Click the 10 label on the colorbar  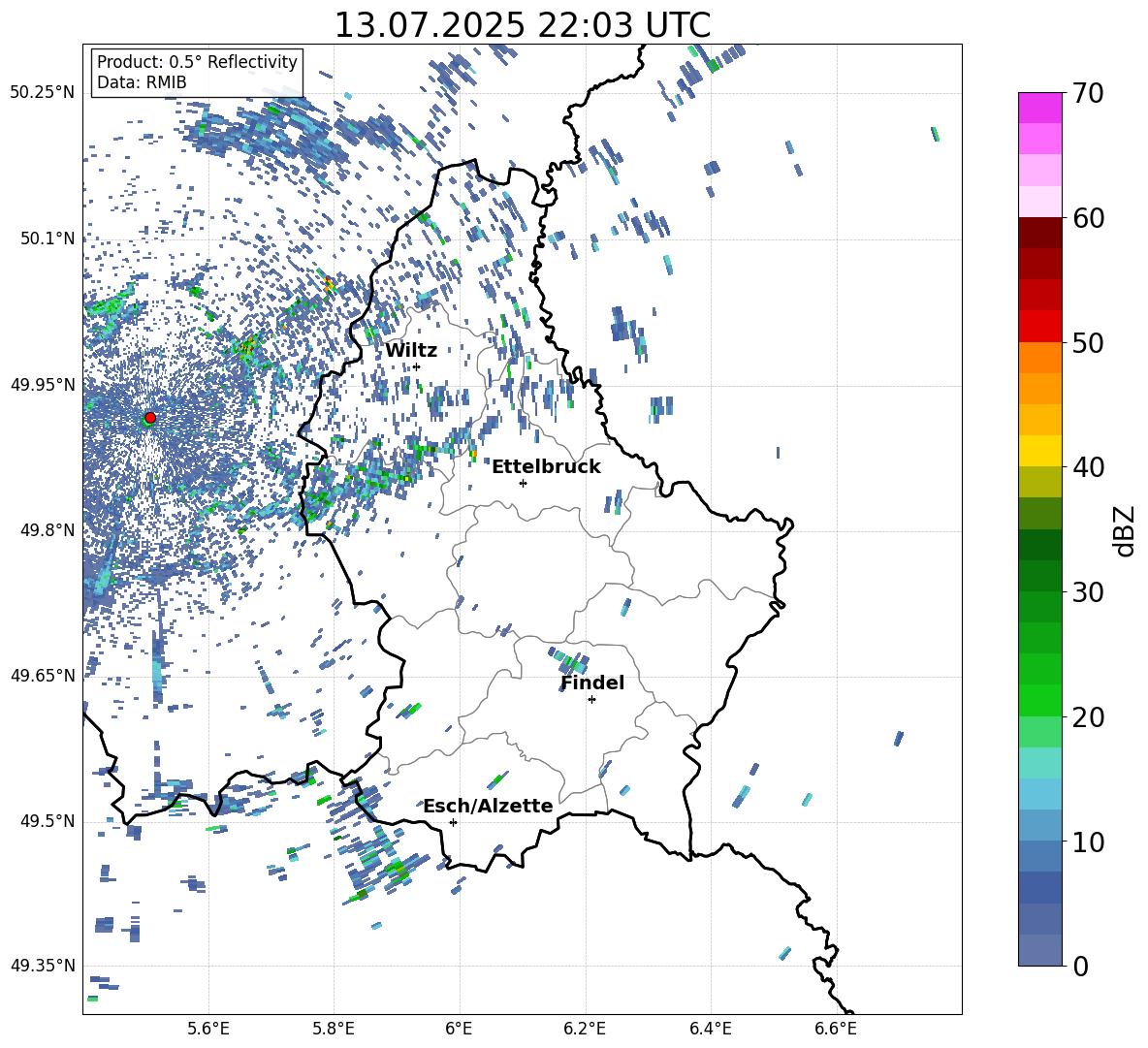[1088, 841]
